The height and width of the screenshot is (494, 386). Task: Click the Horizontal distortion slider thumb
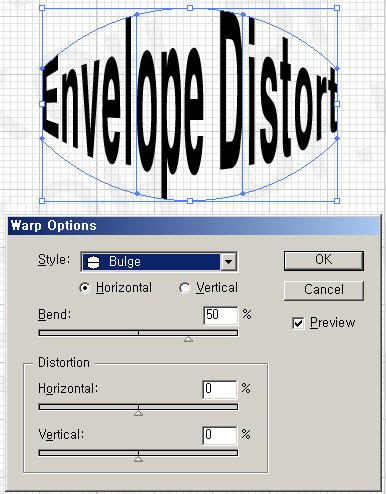[x=138, y=413]
